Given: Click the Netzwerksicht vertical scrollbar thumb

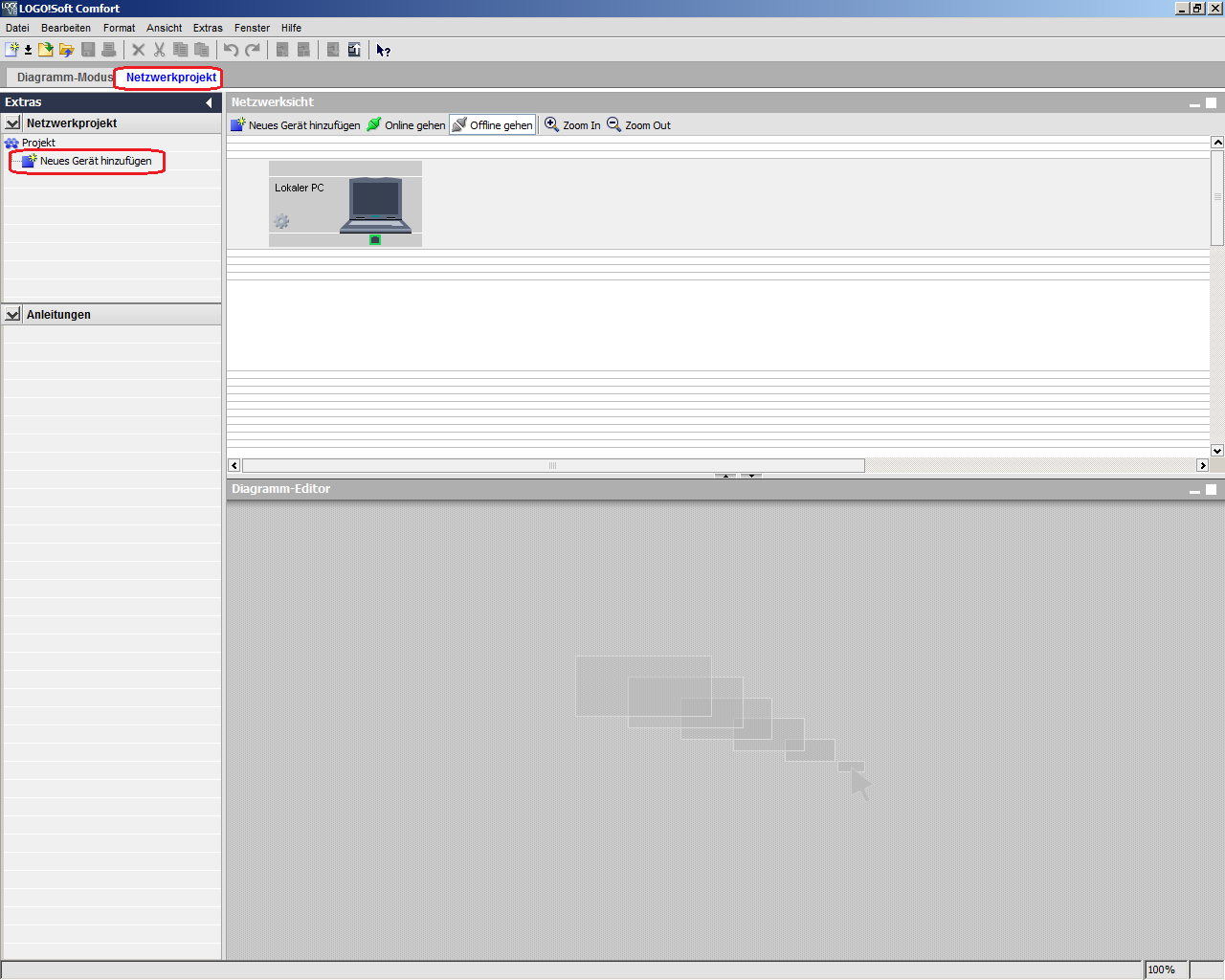Looking at the screenshot, I should point(1217,197).
